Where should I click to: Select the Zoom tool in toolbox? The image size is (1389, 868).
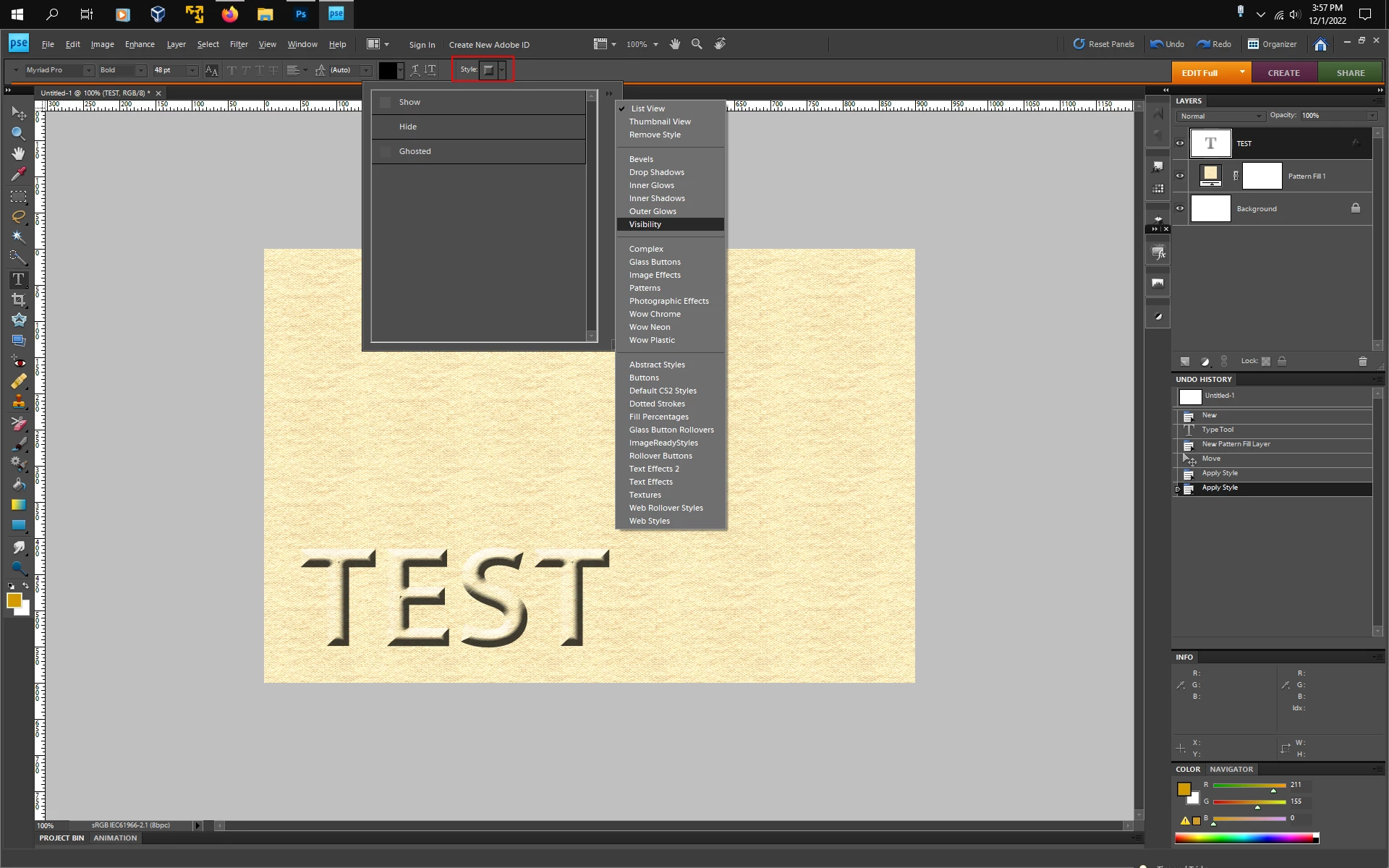(x=18, y=134)
